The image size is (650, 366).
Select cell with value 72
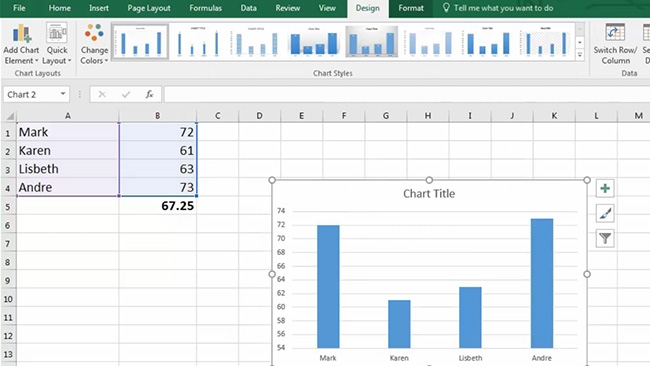tap(158, 132)
